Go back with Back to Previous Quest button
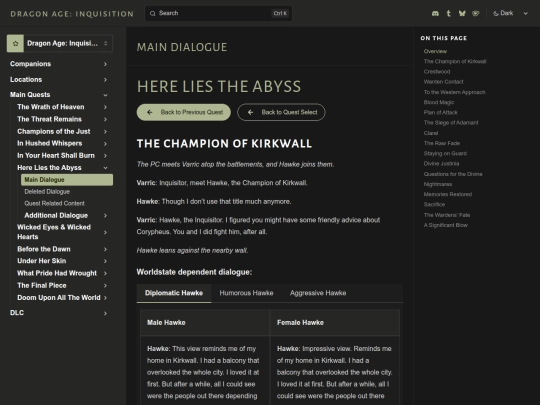 point(184,112)
